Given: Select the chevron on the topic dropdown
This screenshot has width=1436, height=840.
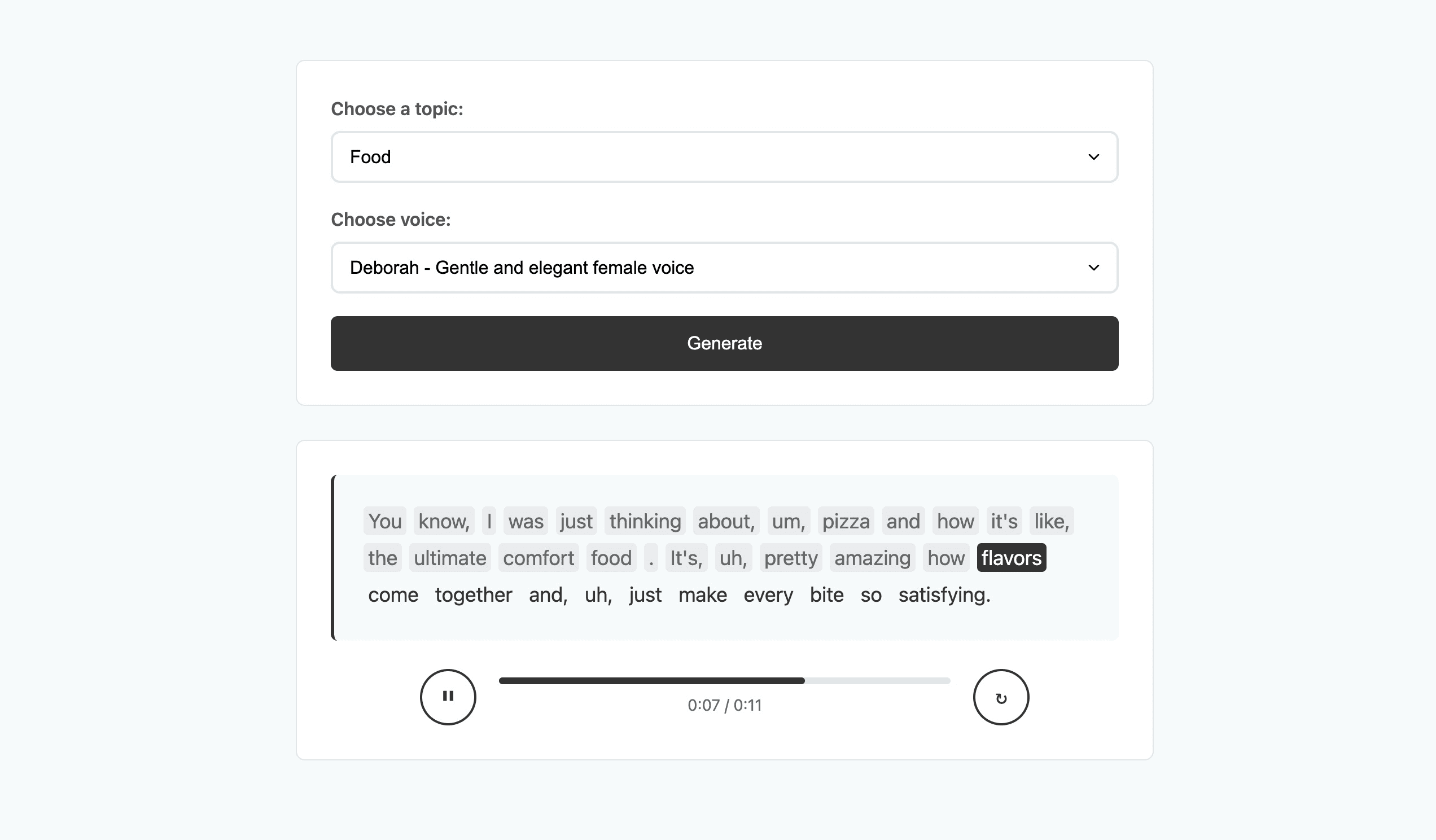Looking at the screenshot, I should click(x=1094, y=157).
